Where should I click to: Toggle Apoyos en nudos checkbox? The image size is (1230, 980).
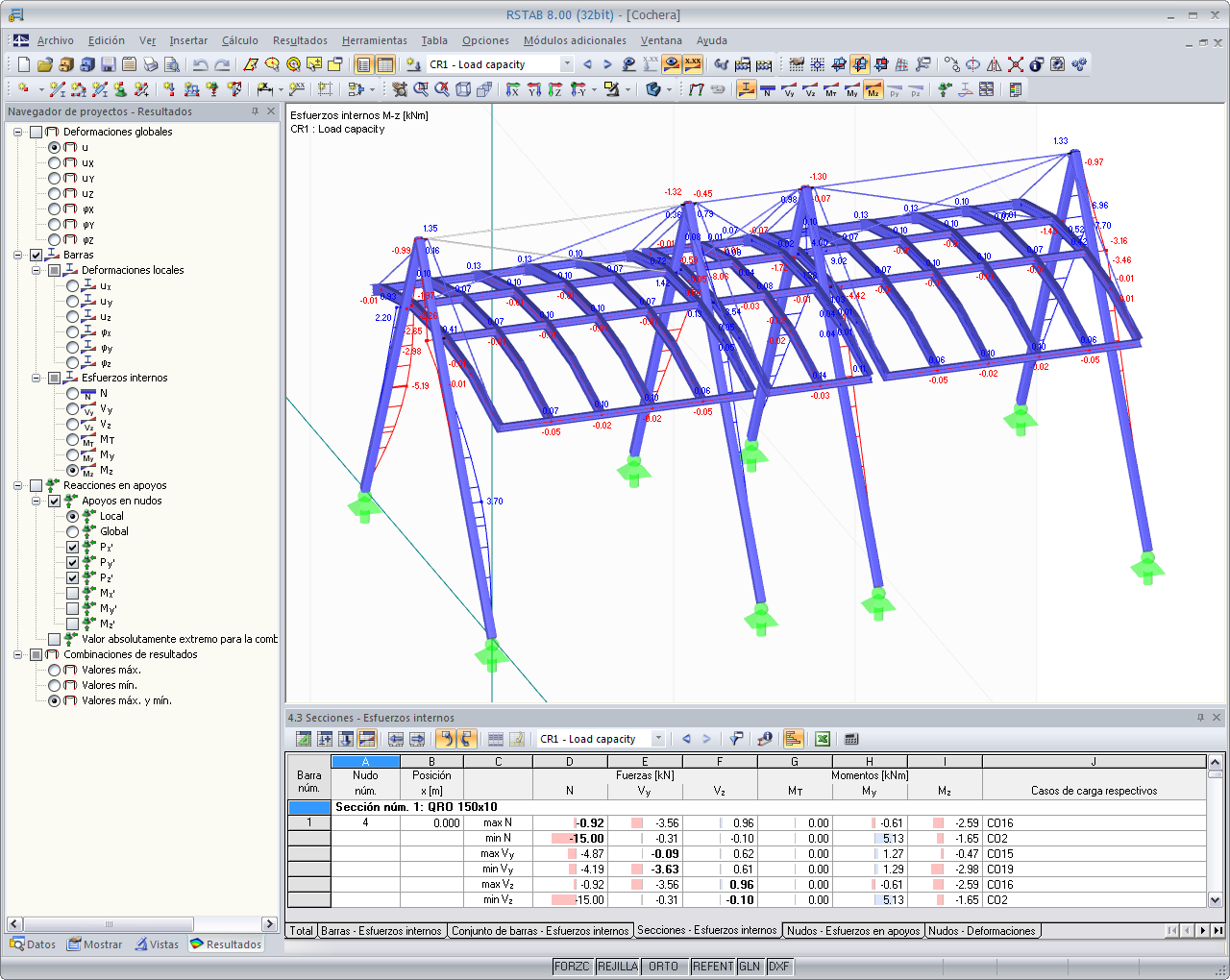(x=55, y=501)
